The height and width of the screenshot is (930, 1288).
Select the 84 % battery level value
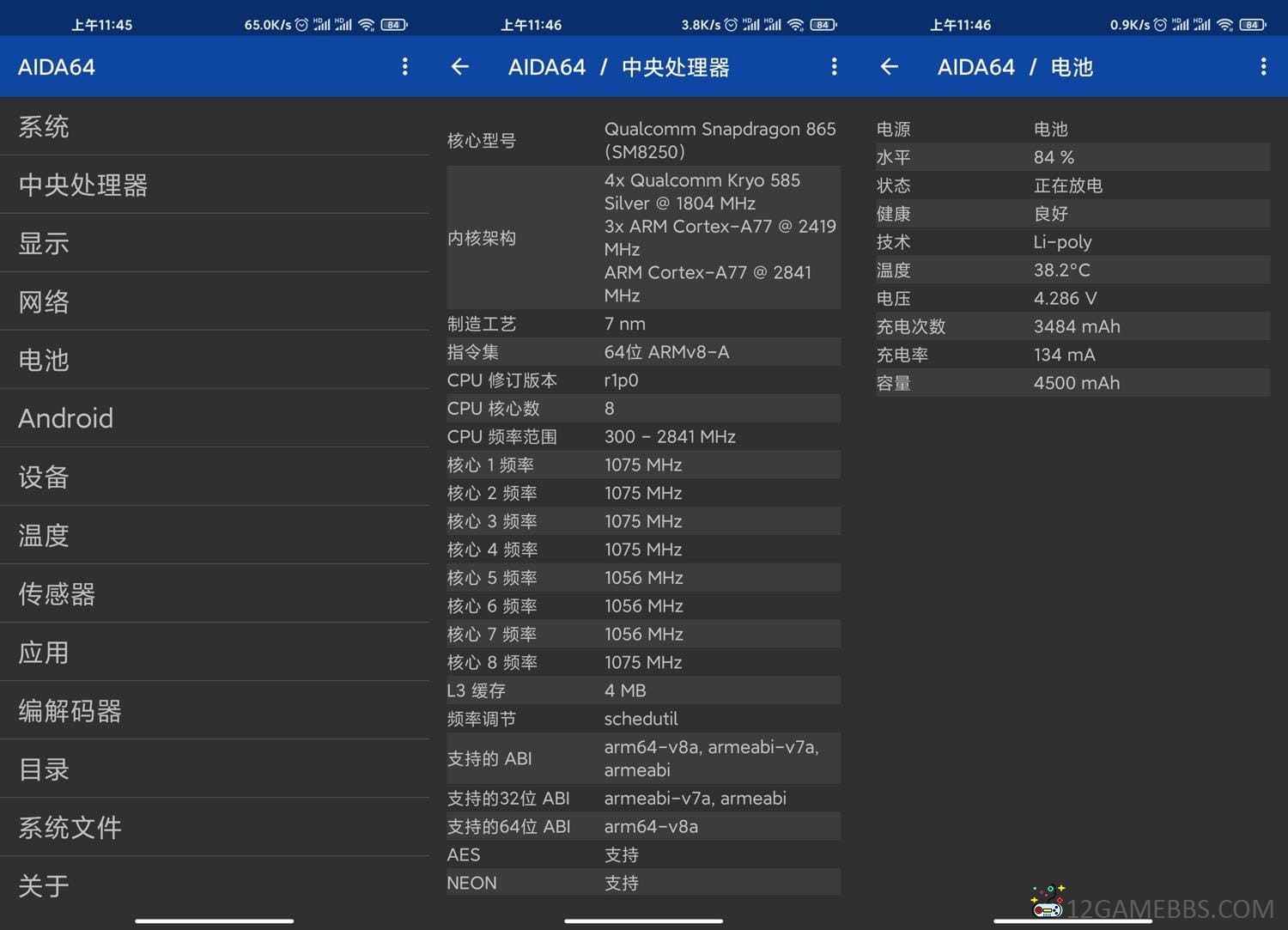tap(1054, 157)
